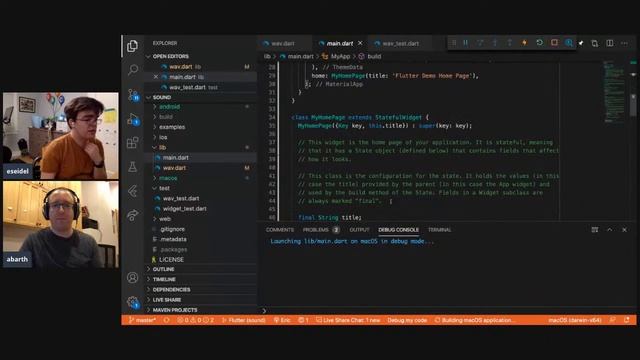Switch to wav_test.dart editor tab
The image size is (640, 360).
pyautogui.click(x=400, y=43)
